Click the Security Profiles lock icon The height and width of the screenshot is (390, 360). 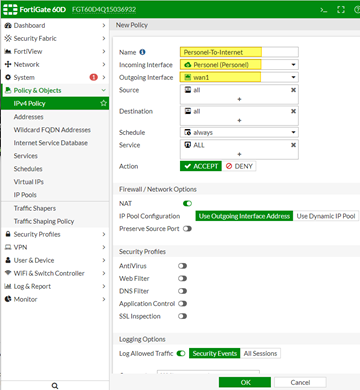point(8,234)
